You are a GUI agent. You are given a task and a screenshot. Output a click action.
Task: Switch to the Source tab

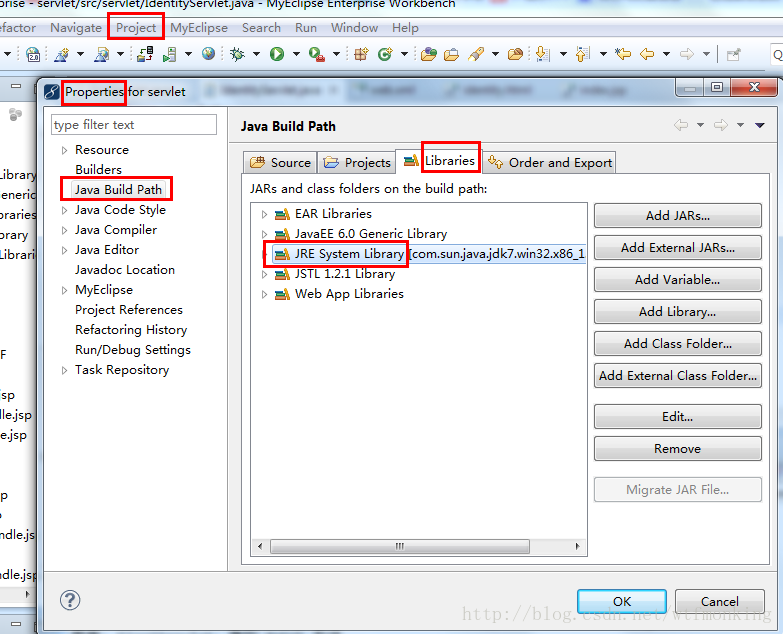pyautogui.click(x=281, y=163)
